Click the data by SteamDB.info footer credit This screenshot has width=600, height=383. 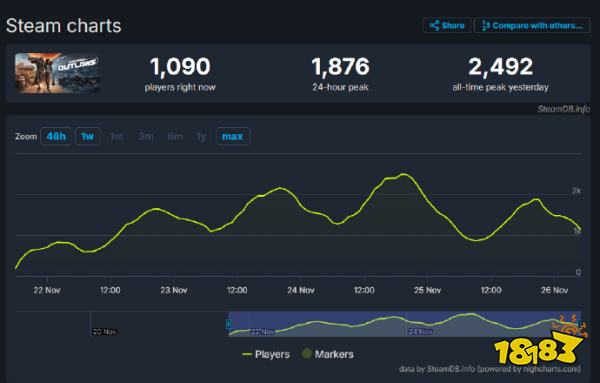pos(489,369)
